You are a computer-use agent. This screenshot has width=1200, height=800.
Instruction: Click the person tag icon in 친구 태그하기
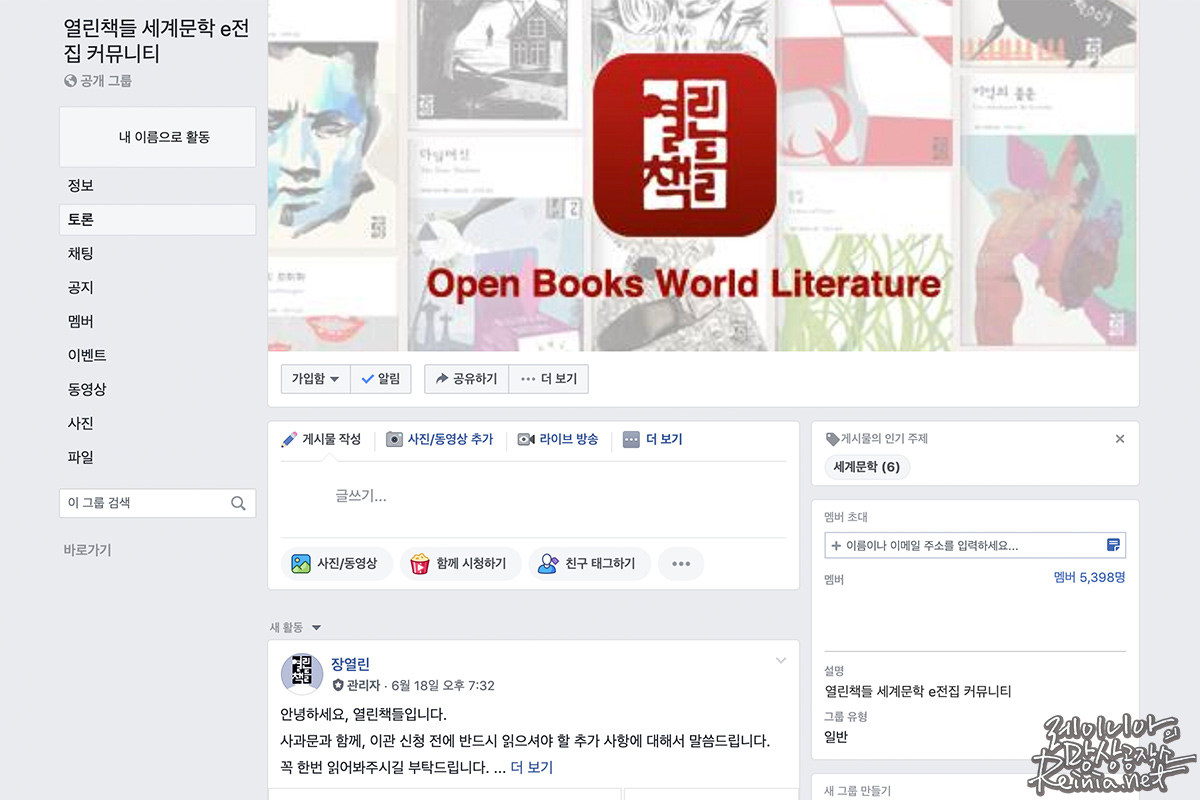coord(547,564)
